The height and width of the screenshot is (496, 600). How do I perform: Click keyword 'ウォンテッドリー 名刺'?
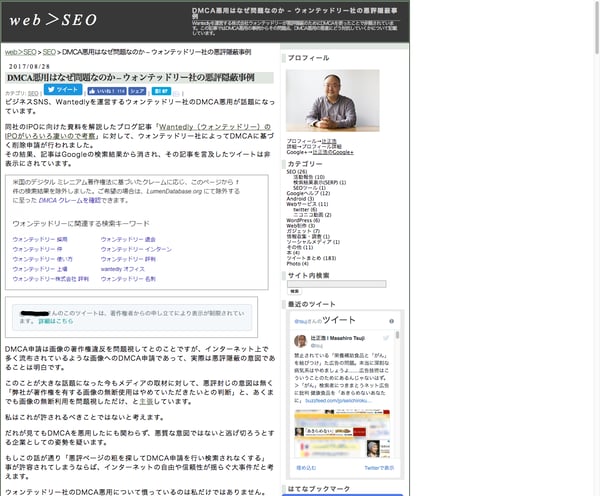click(x=128, y=279)
